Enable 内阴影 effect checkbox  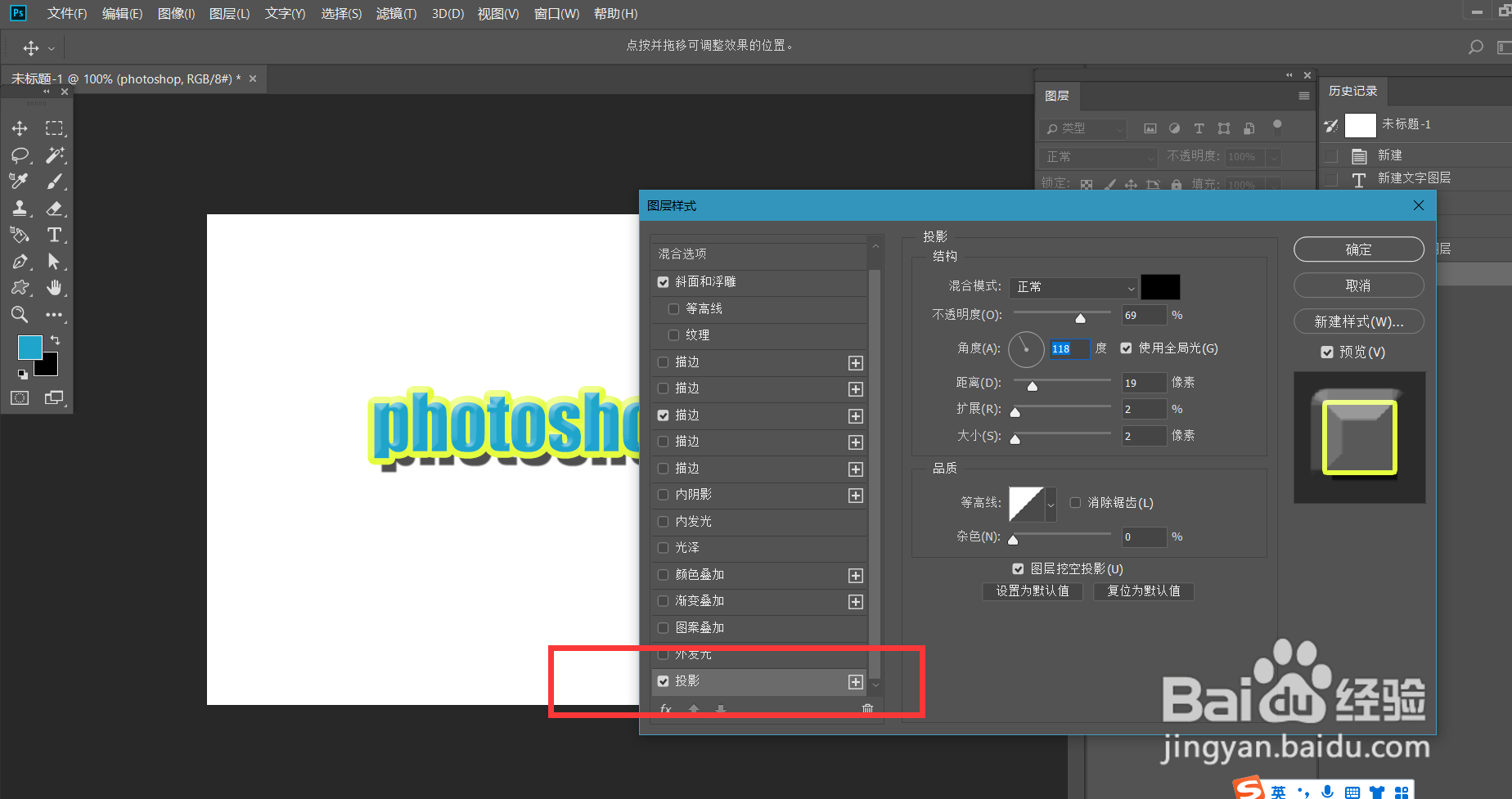click(x=664, y=495)
